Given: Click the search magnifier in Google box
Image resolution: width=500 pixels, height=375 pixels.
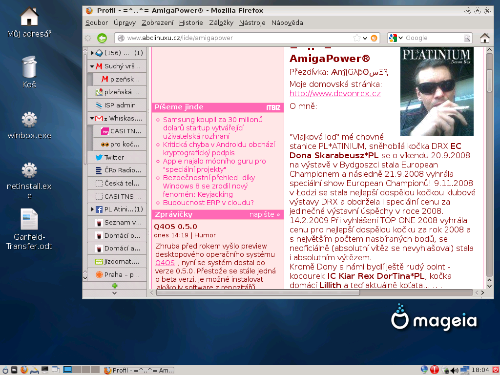Looking at the screenshot, I should (467, 38).
